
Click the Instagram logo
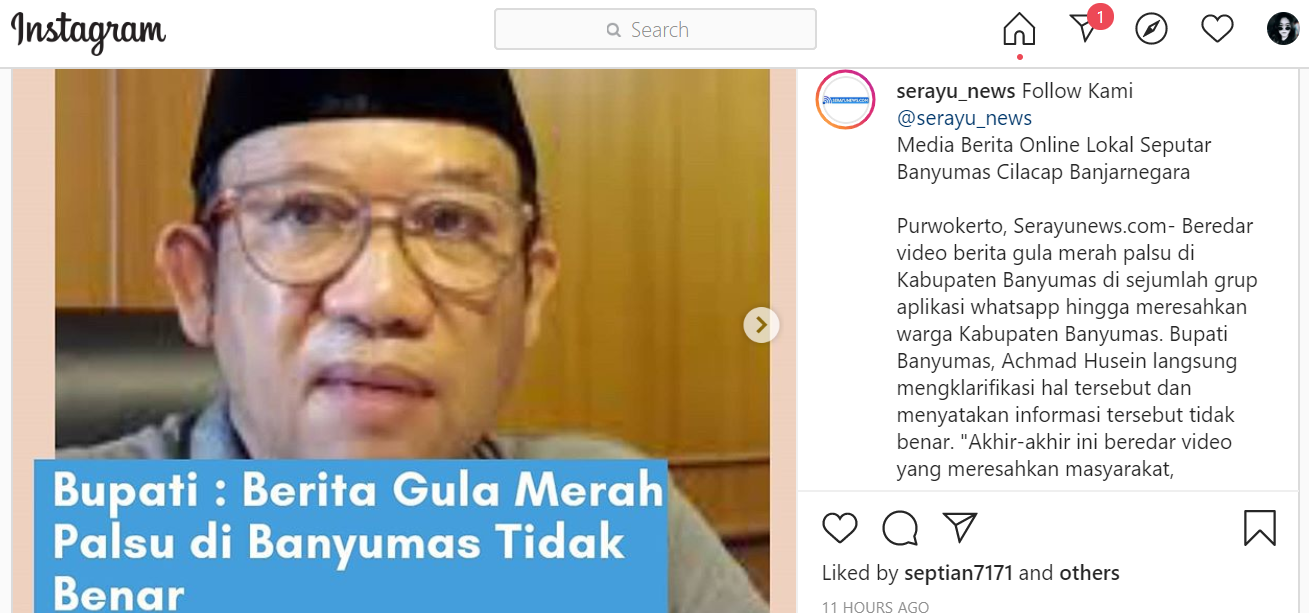click(88, 32)
